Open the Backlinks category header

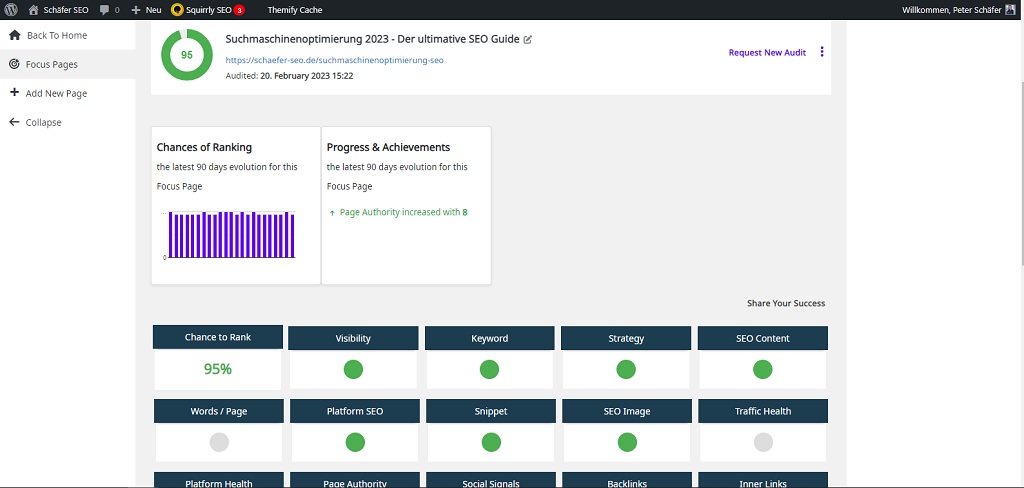(627, 480)
